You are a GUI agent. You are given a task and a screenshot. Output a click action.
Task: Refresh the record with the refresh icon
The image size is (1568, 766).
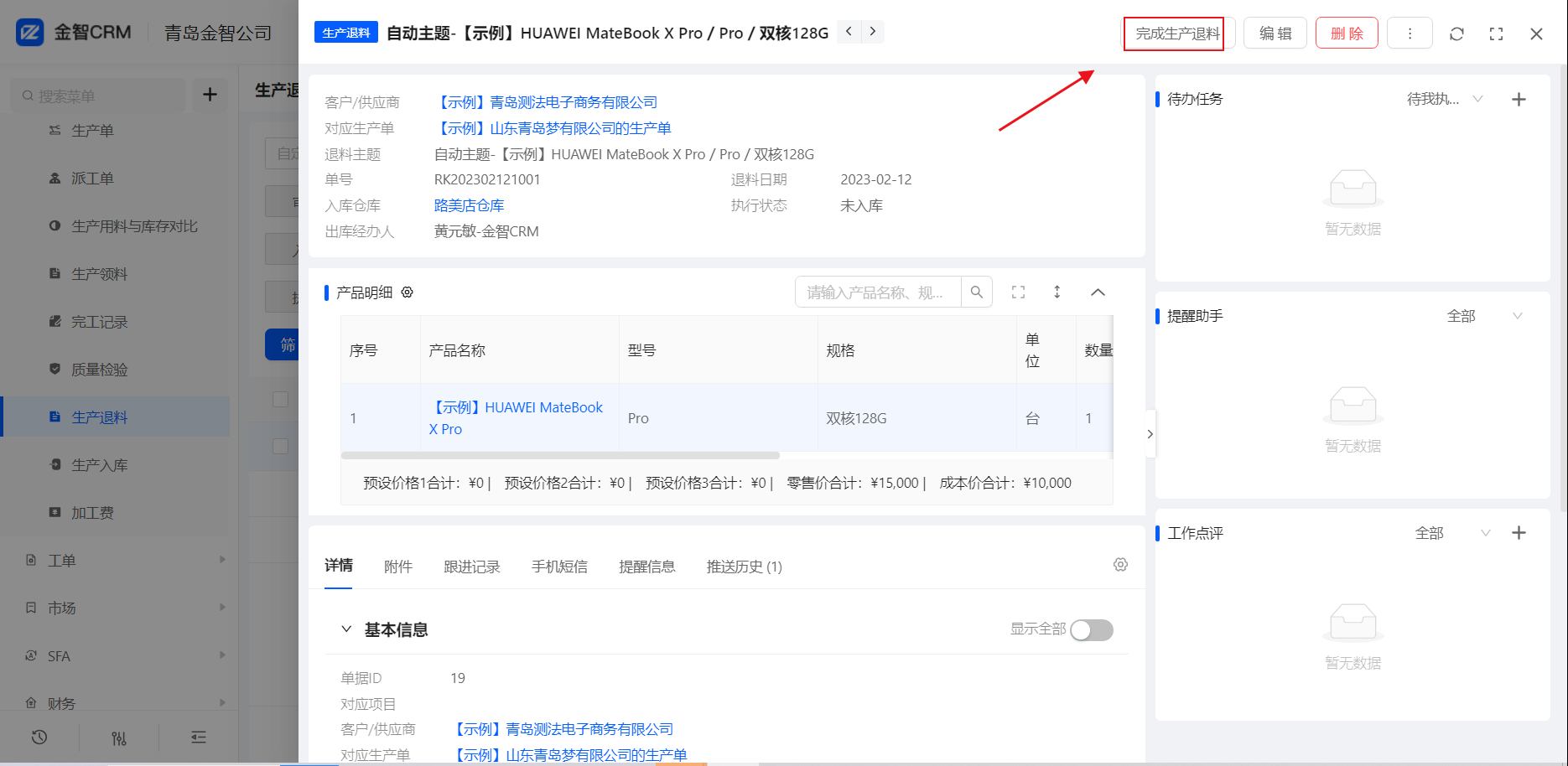point(1456,34)
